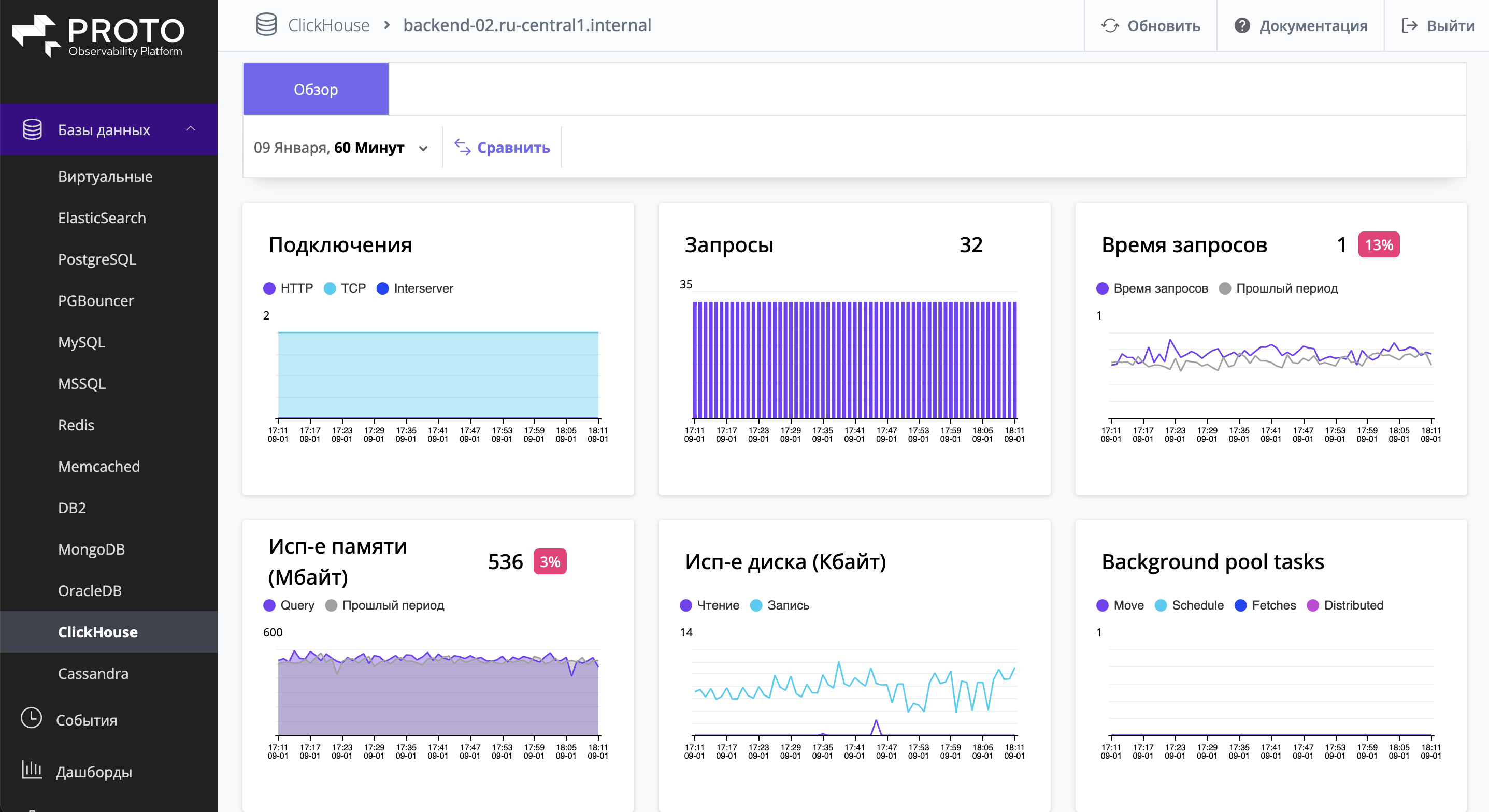Click the PROTO logo icon
1489x812 pixels.
(36, 35)
